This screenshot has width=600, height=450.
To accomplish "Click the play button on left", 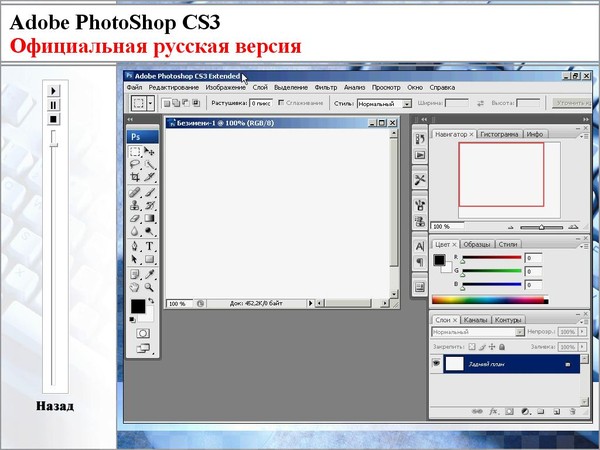I will [x=53, y=91].
